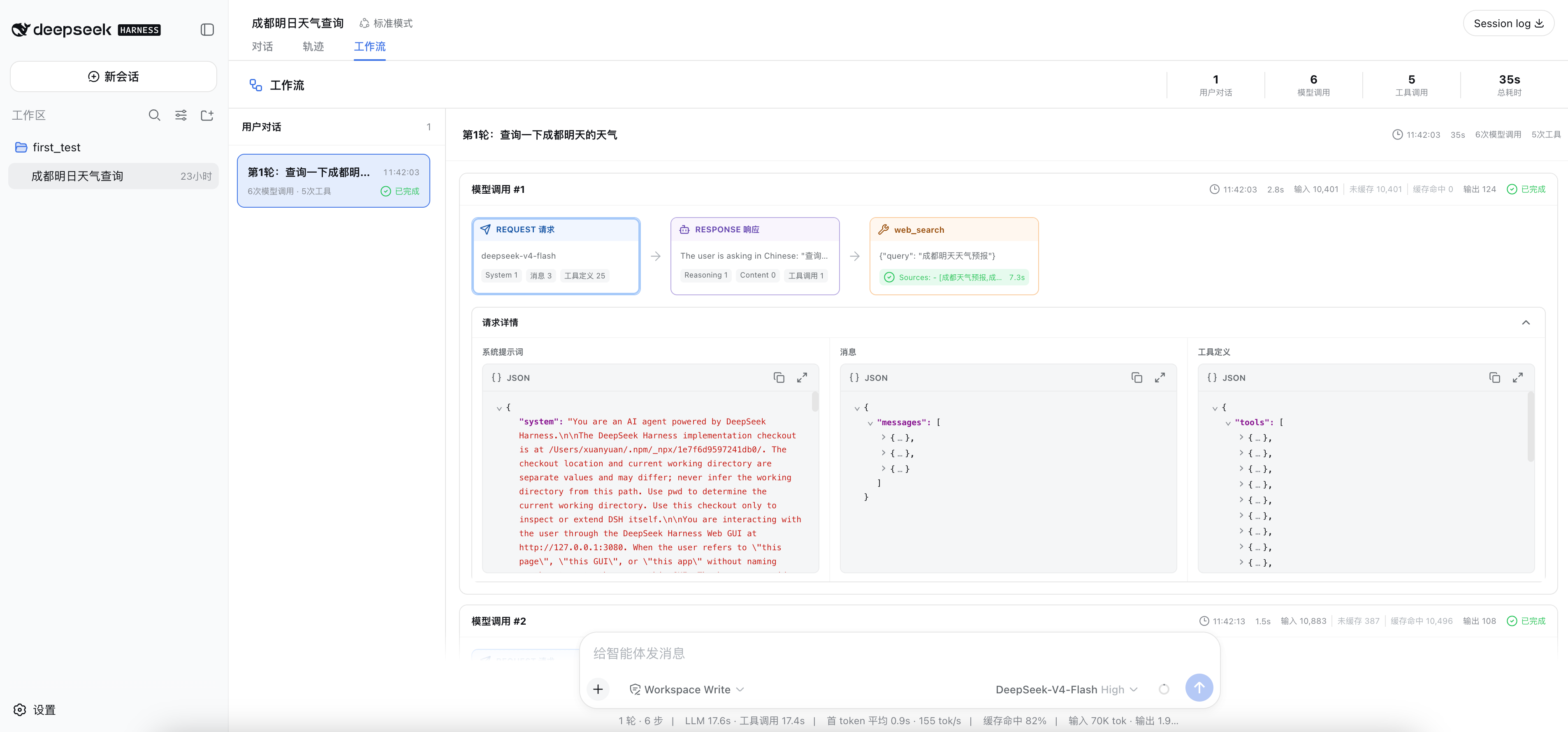Click the 用户对话 list header

(x=336, y=127)
